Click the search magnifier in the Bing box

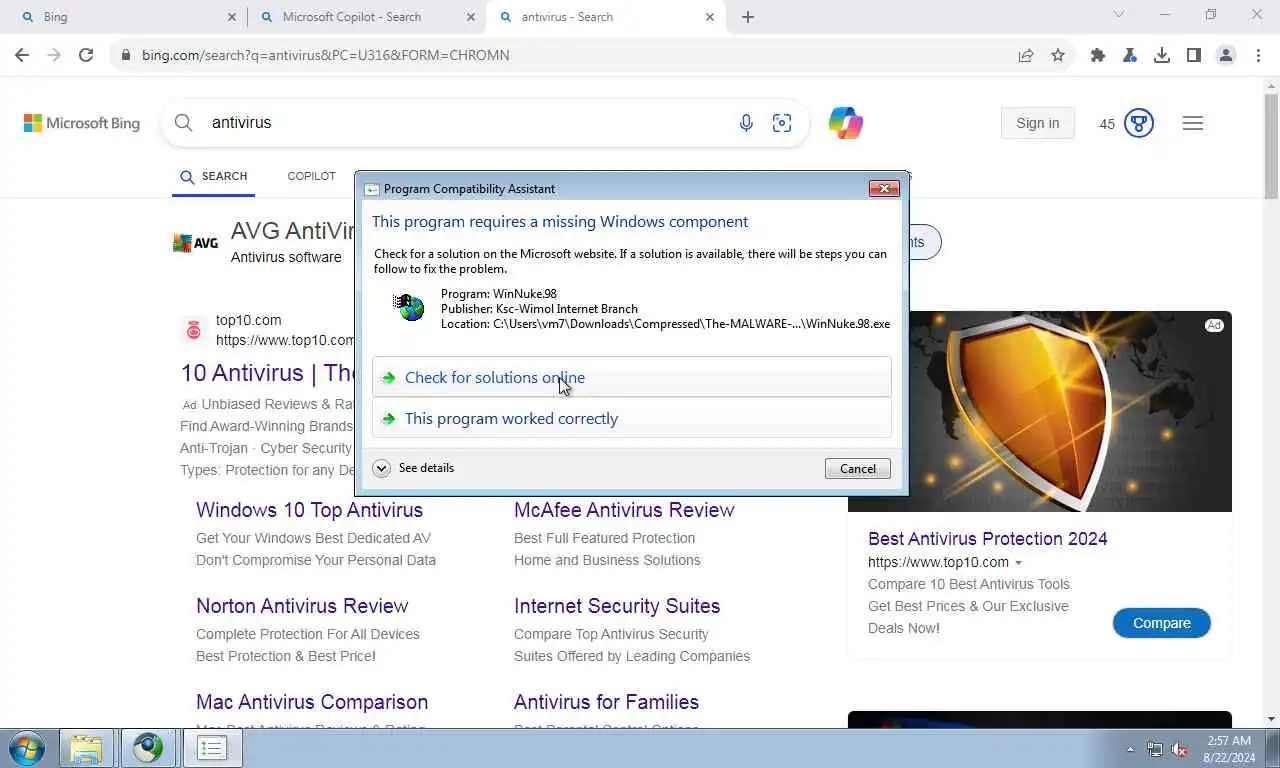(x=183, y=123)
